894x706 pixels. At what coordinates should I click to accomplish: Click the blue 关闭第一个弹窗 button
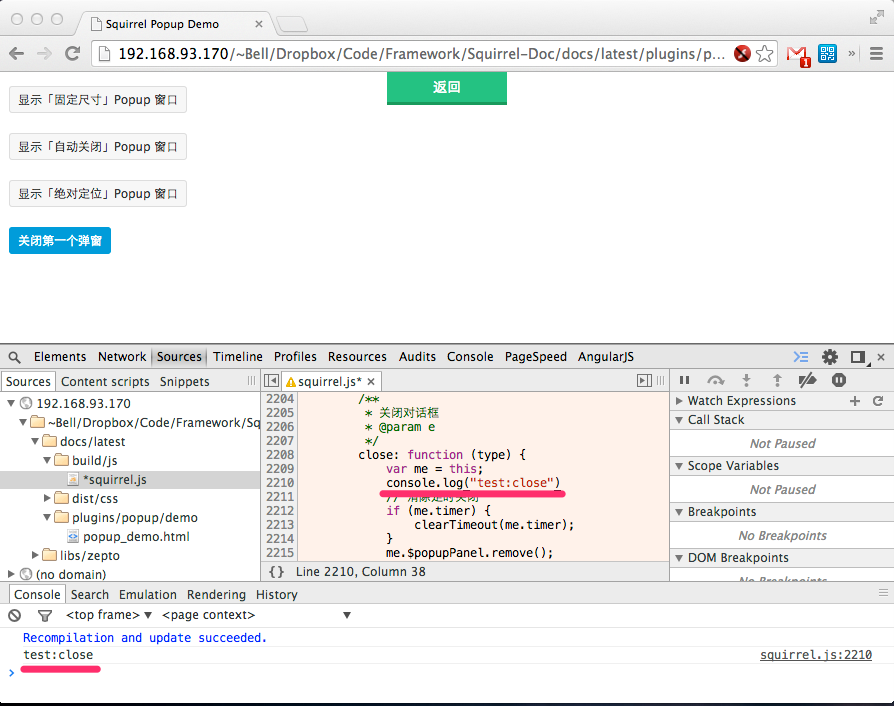60,241
